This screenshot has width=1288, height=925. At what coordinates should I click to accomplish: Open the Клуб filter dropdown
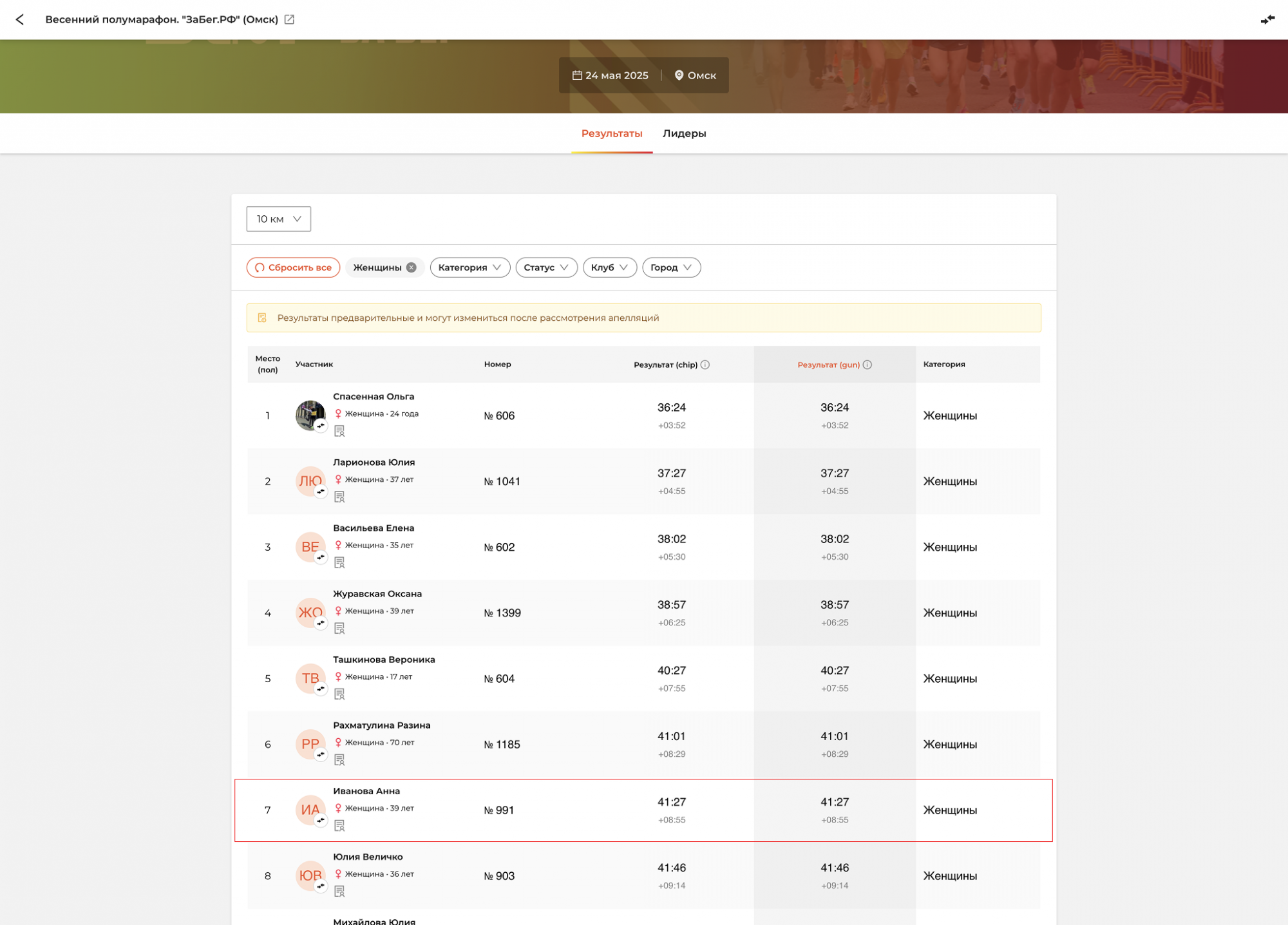tap(609, 267)
